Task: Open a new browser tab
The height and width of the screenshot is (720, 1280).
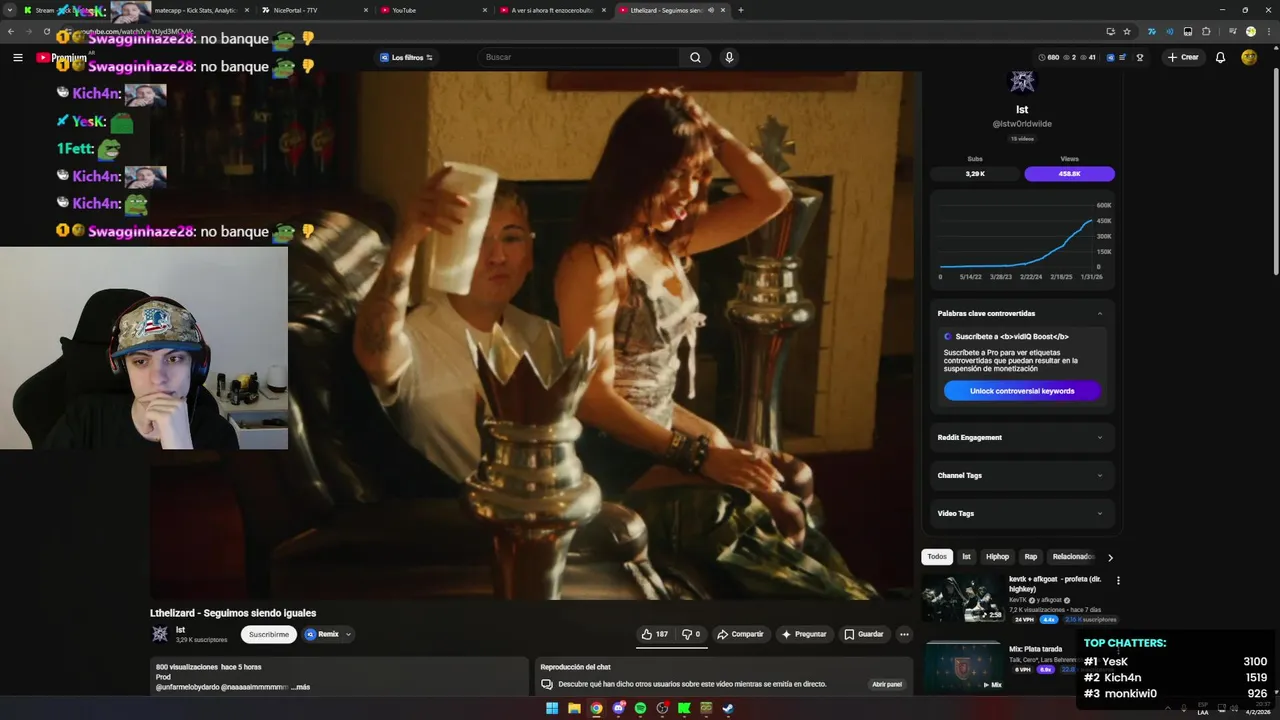Action: click(x=740, y=10)
